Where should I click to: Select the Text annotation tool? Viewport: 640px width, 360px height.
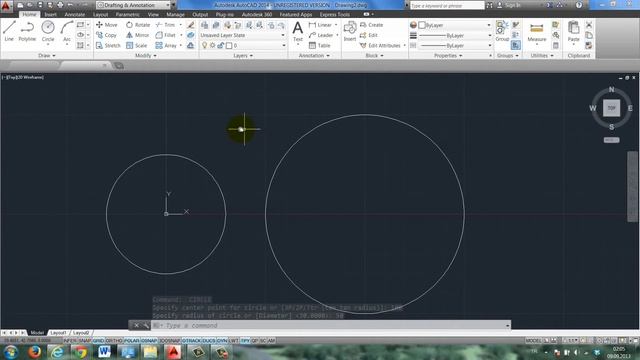click(x=298, y=32)
